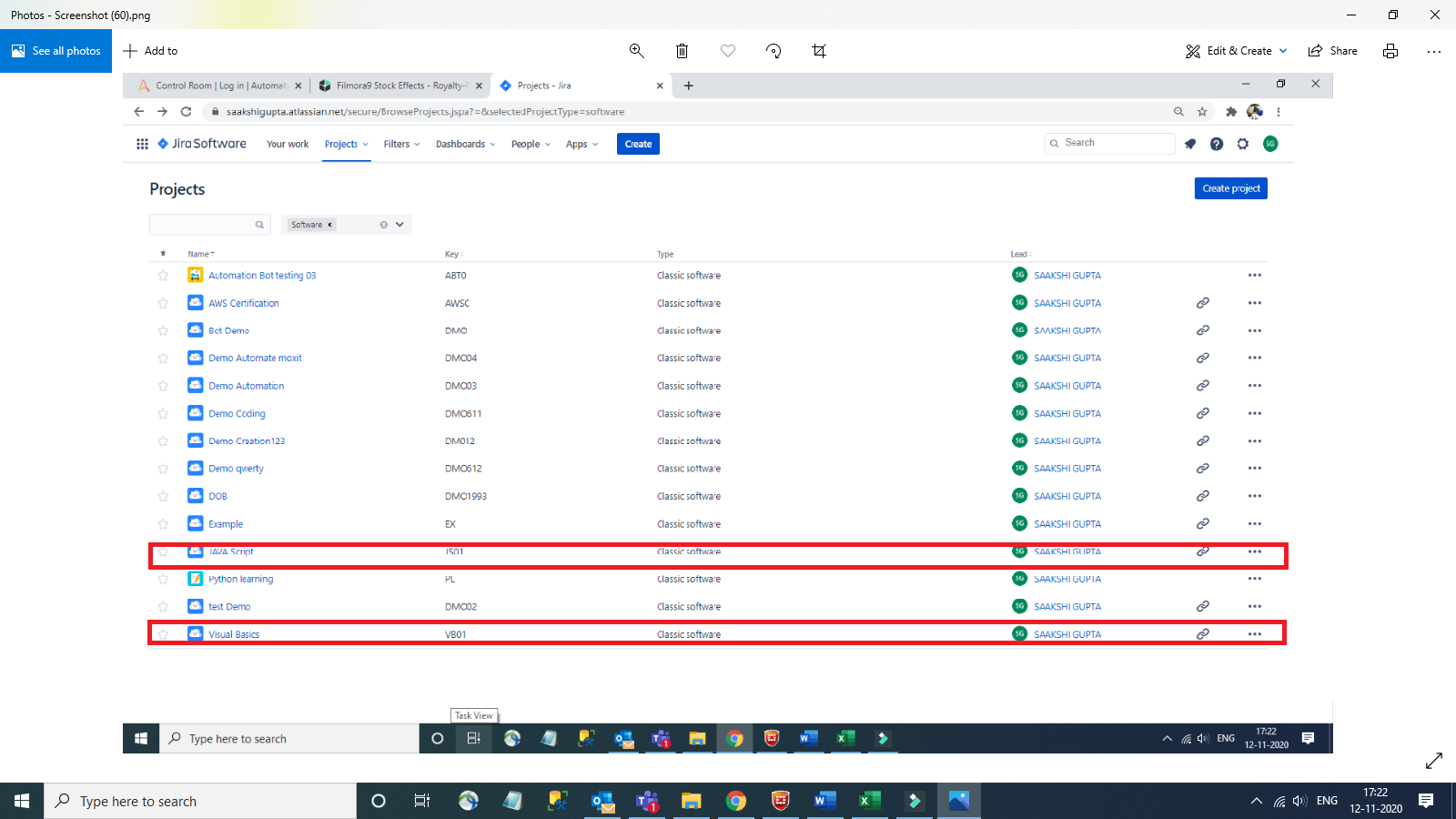
Task: Open the Filters dropdown in Jira navigation
Action: (x=401, y=144)
